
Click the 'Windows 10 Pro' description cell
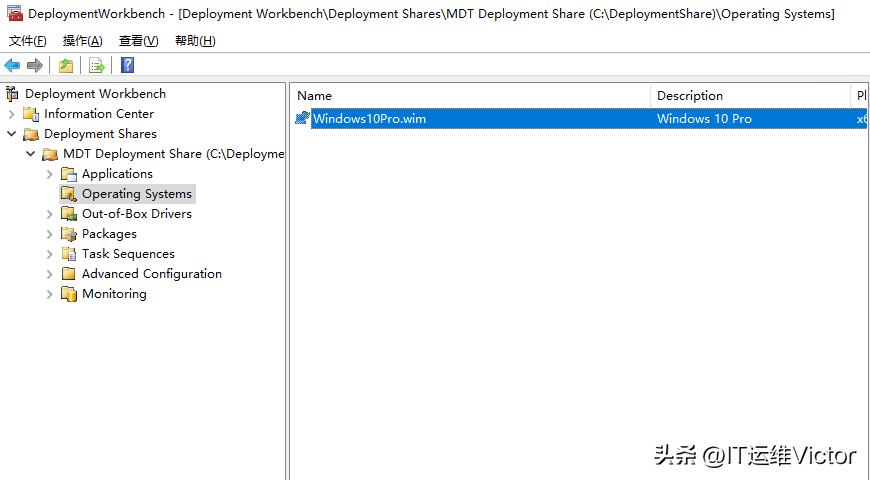[x=704, y=118]
